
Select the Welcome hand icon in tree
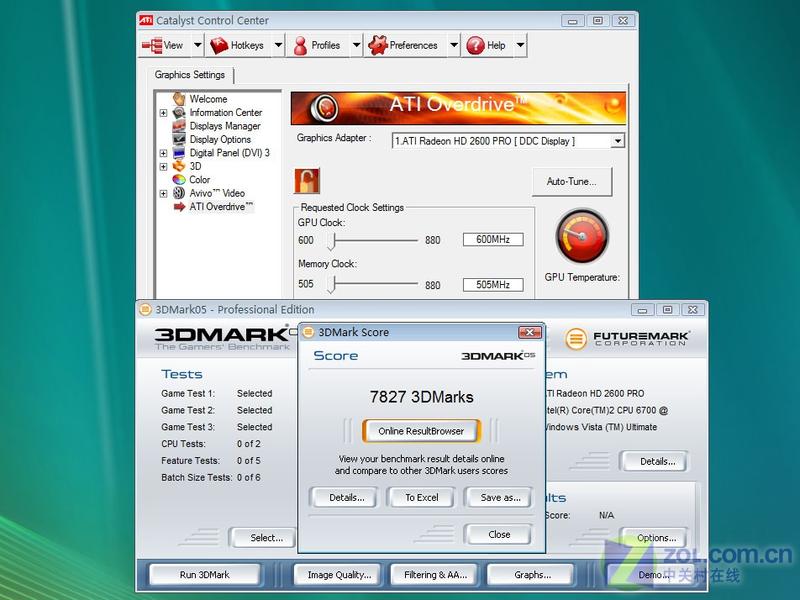179,98
